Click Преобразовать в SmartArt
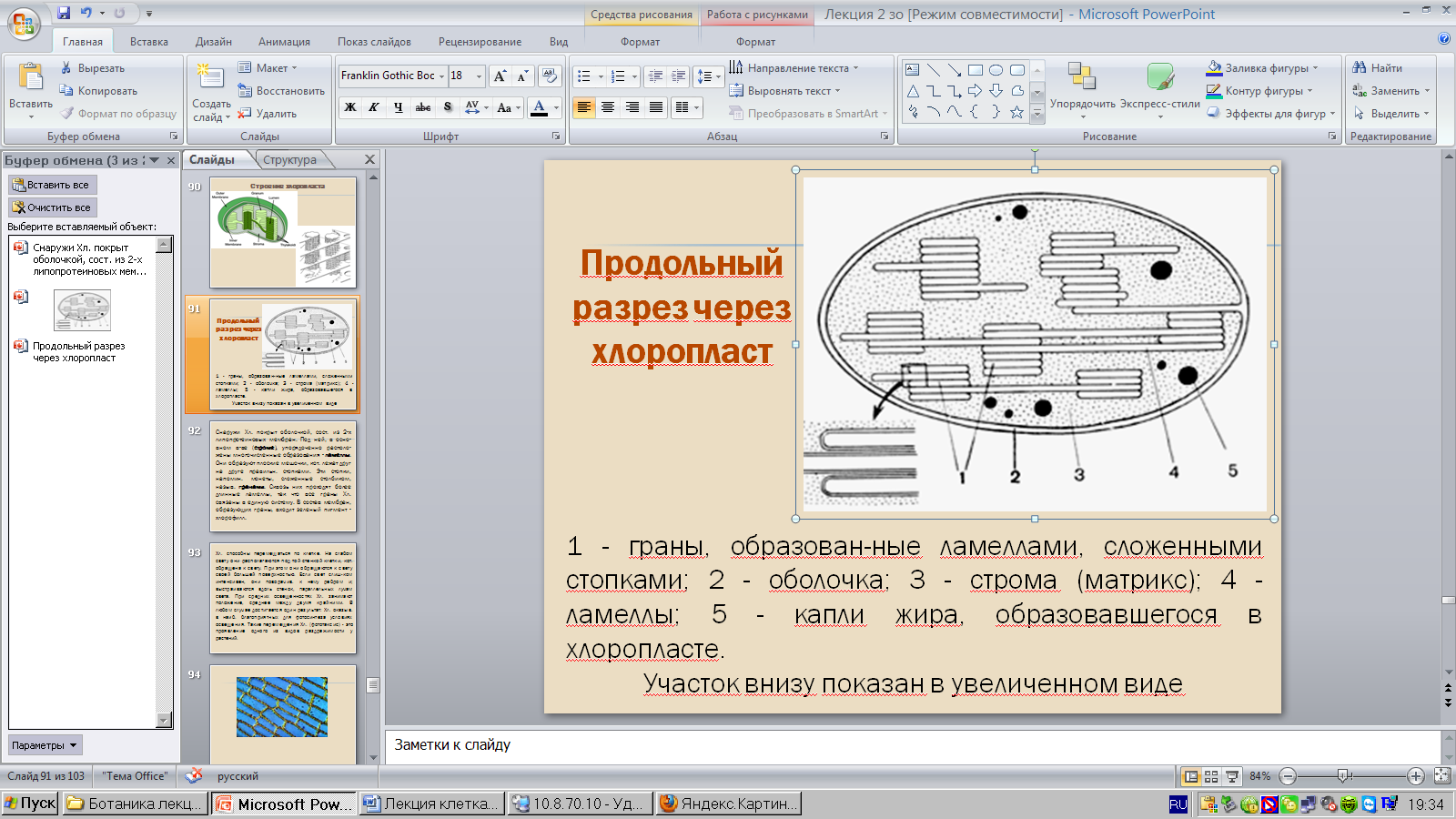 (x=807, y=114)
